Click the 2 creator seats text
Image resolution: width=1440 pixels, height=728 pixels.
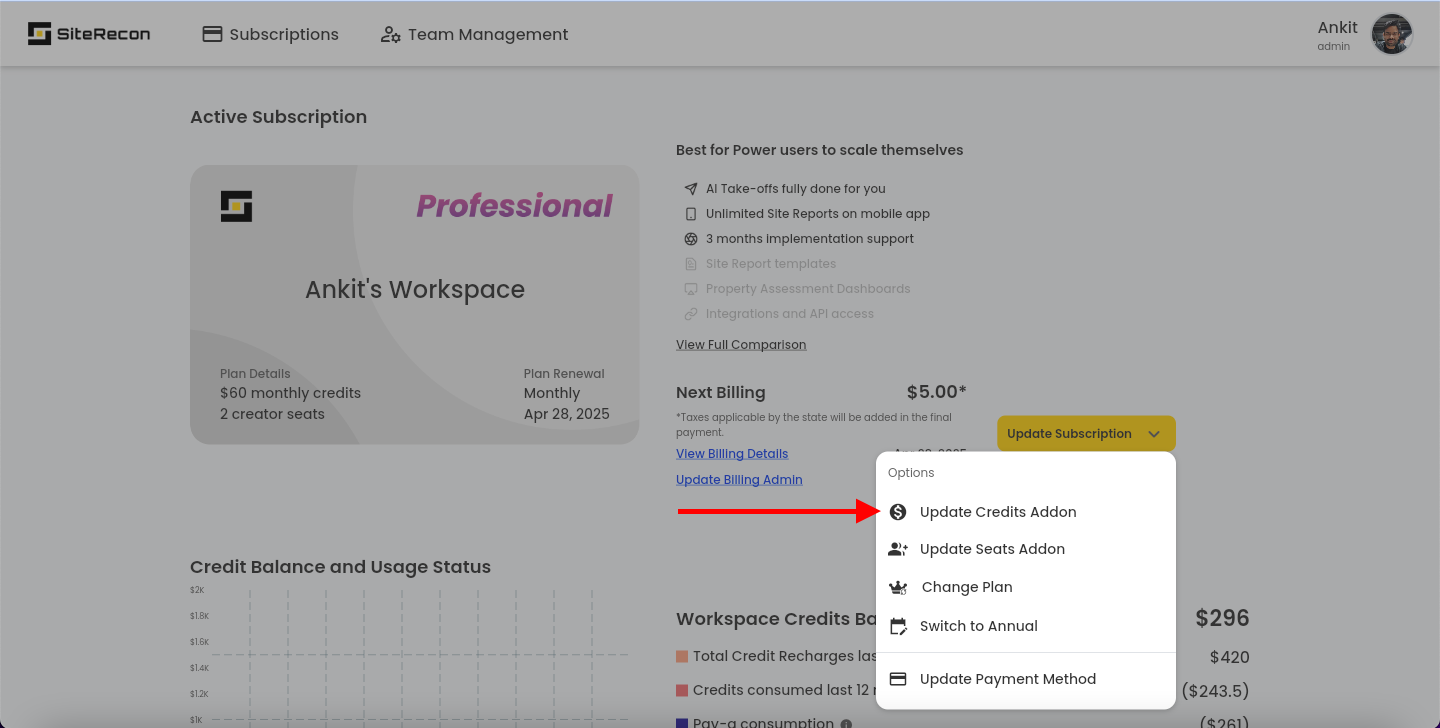272,414
